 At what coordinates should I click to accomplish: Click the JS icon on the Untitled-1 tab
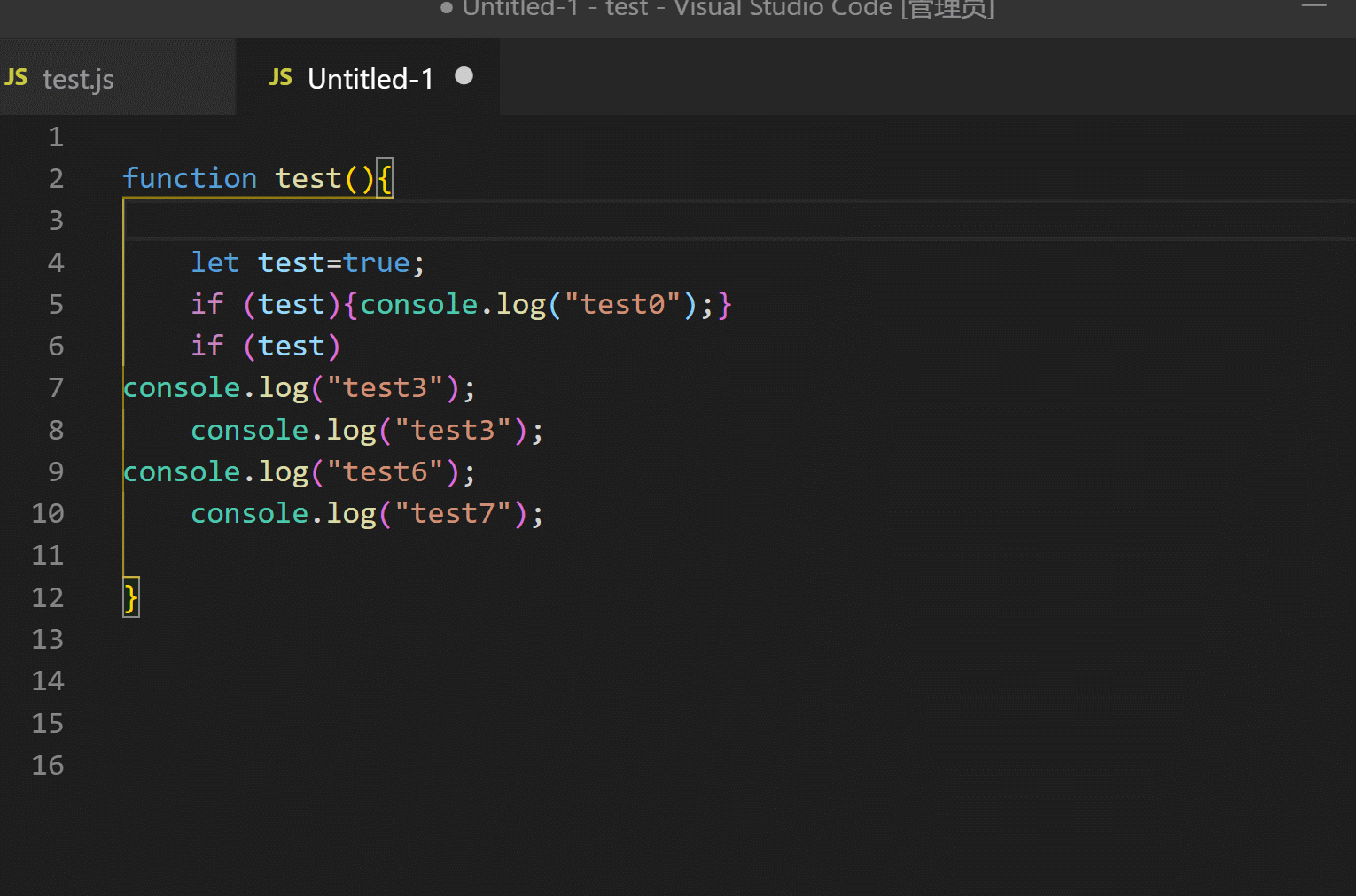(280, 77)
